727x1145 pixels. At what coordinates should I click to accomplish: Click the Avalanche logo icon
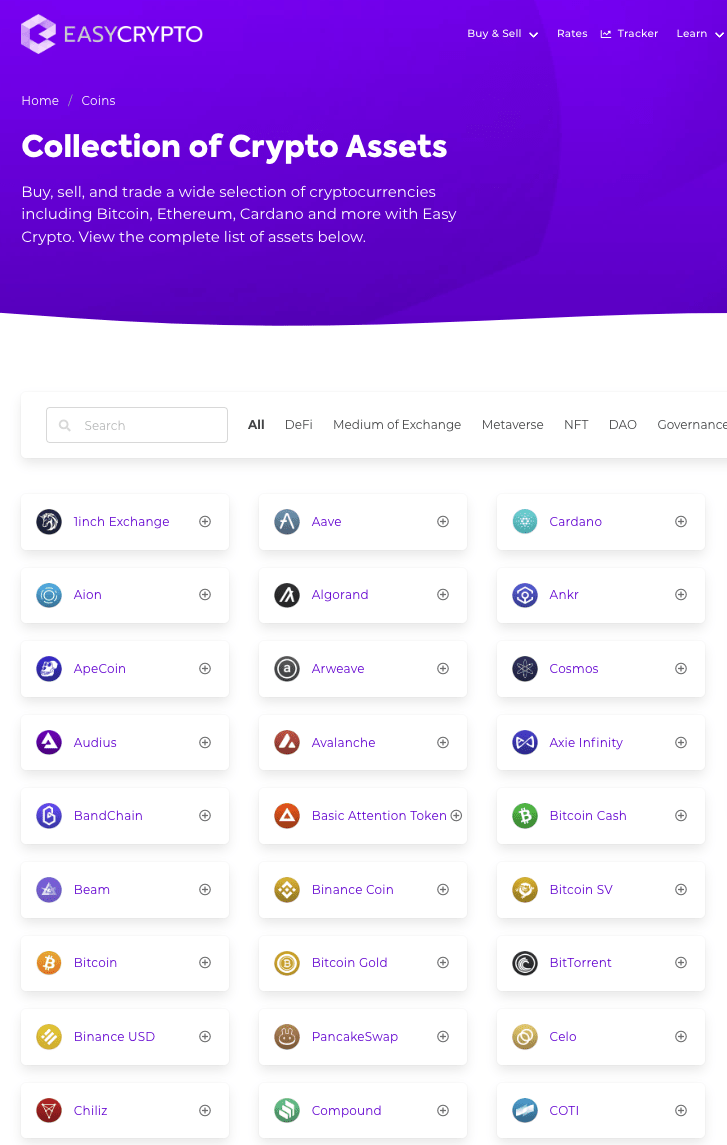pyautogui.click(x=286, y=742)
